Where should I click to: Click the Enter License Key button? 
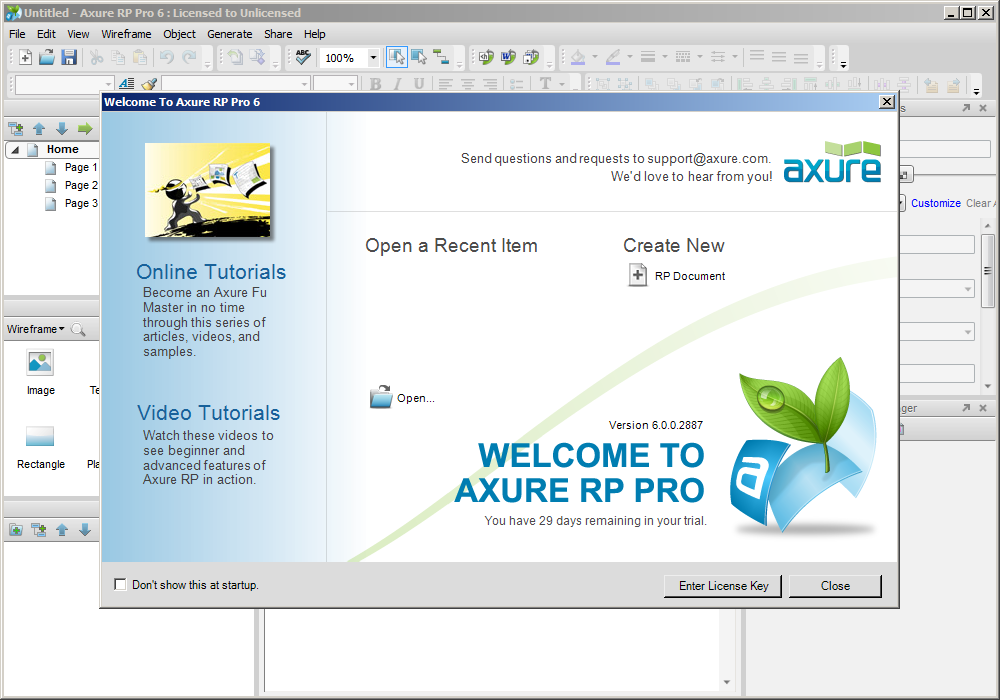tap(723, 586)
